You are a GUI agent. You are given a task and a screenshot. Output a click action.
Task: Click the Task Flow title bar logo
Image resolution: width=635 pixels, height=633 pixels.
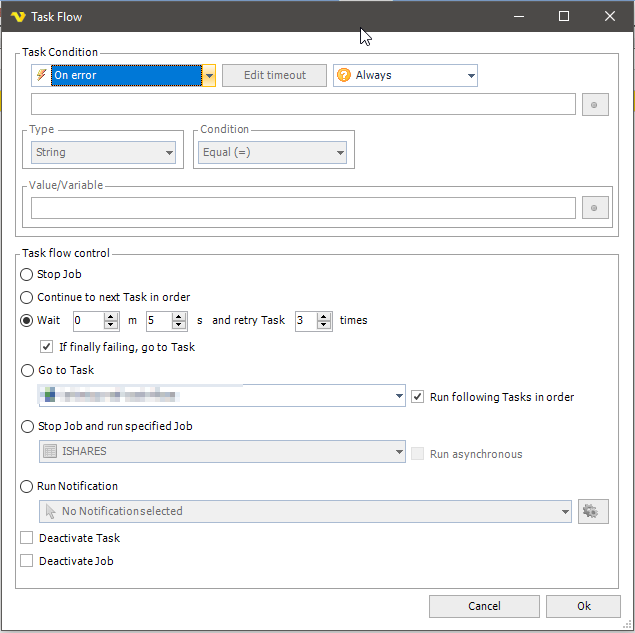pos(17,16)
